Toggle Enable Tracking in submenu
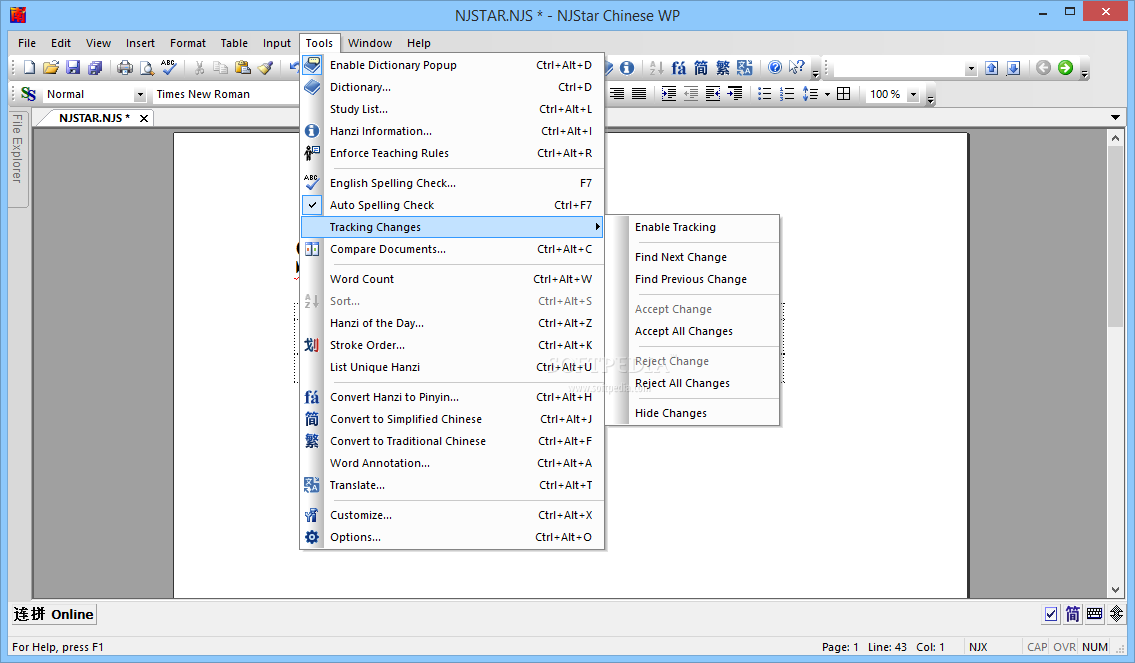 click(693, 227)
